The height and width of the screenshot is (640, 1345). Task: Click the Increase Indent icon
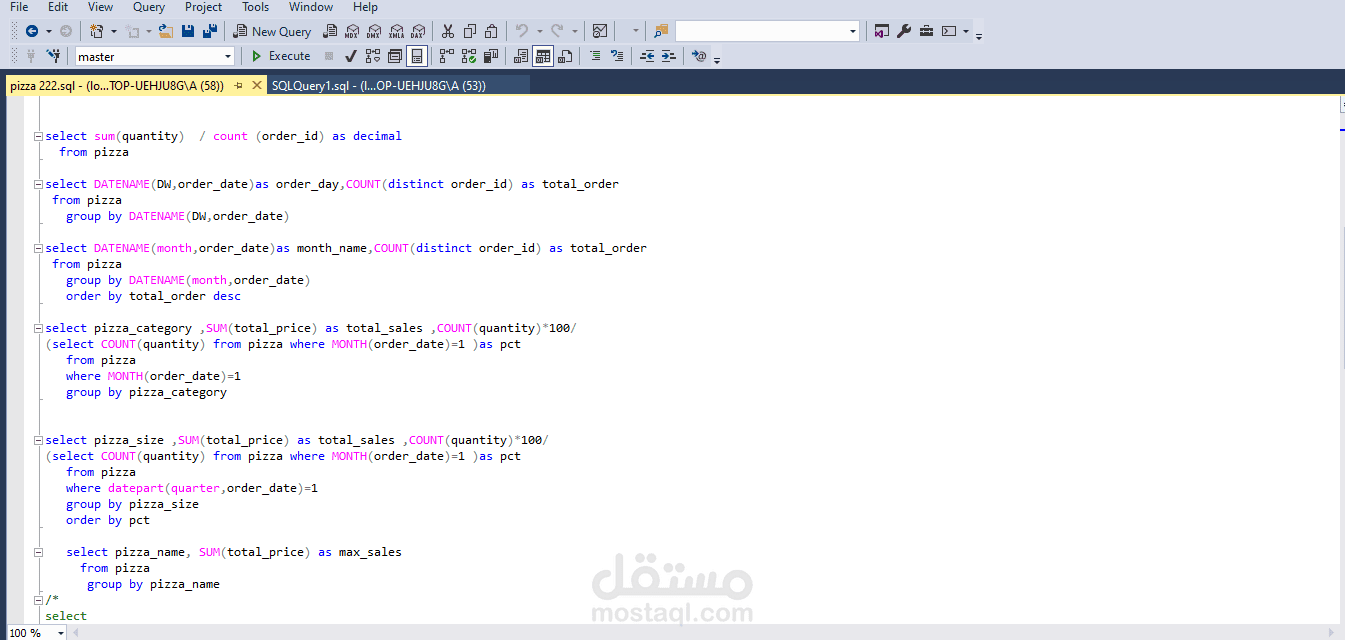tap(668, 56)
